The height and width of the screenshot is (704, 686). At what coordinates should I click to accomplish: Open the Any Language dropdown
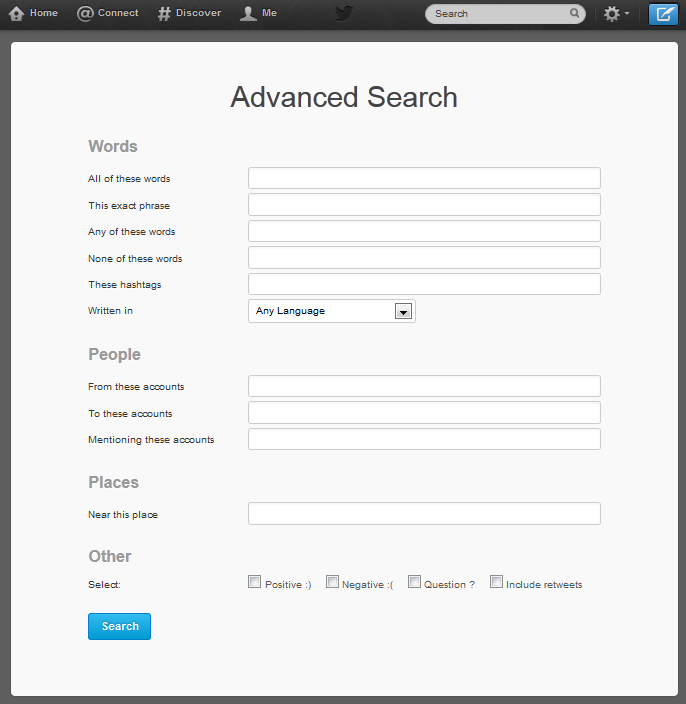tap(332, 311)
